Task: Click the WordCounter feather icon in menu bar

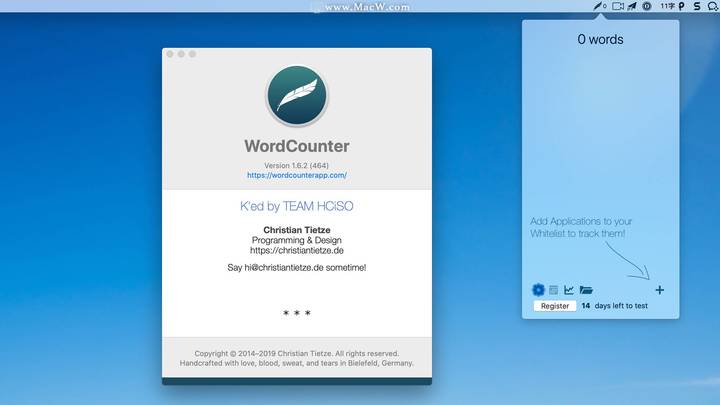Action: click(599, 6)
